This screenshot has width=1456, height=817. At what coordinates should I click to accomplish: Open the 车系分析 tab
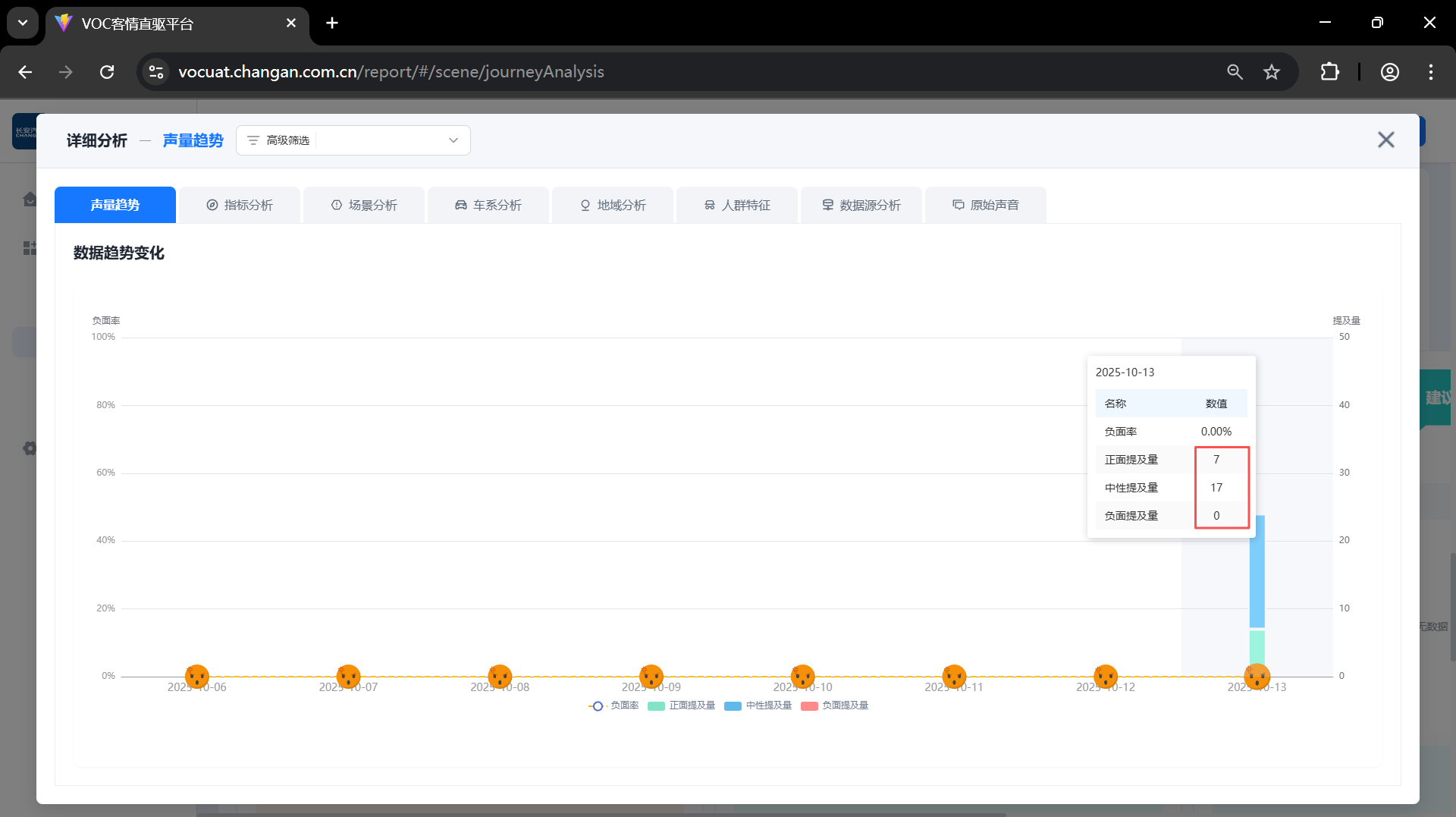tap(488, 205)
